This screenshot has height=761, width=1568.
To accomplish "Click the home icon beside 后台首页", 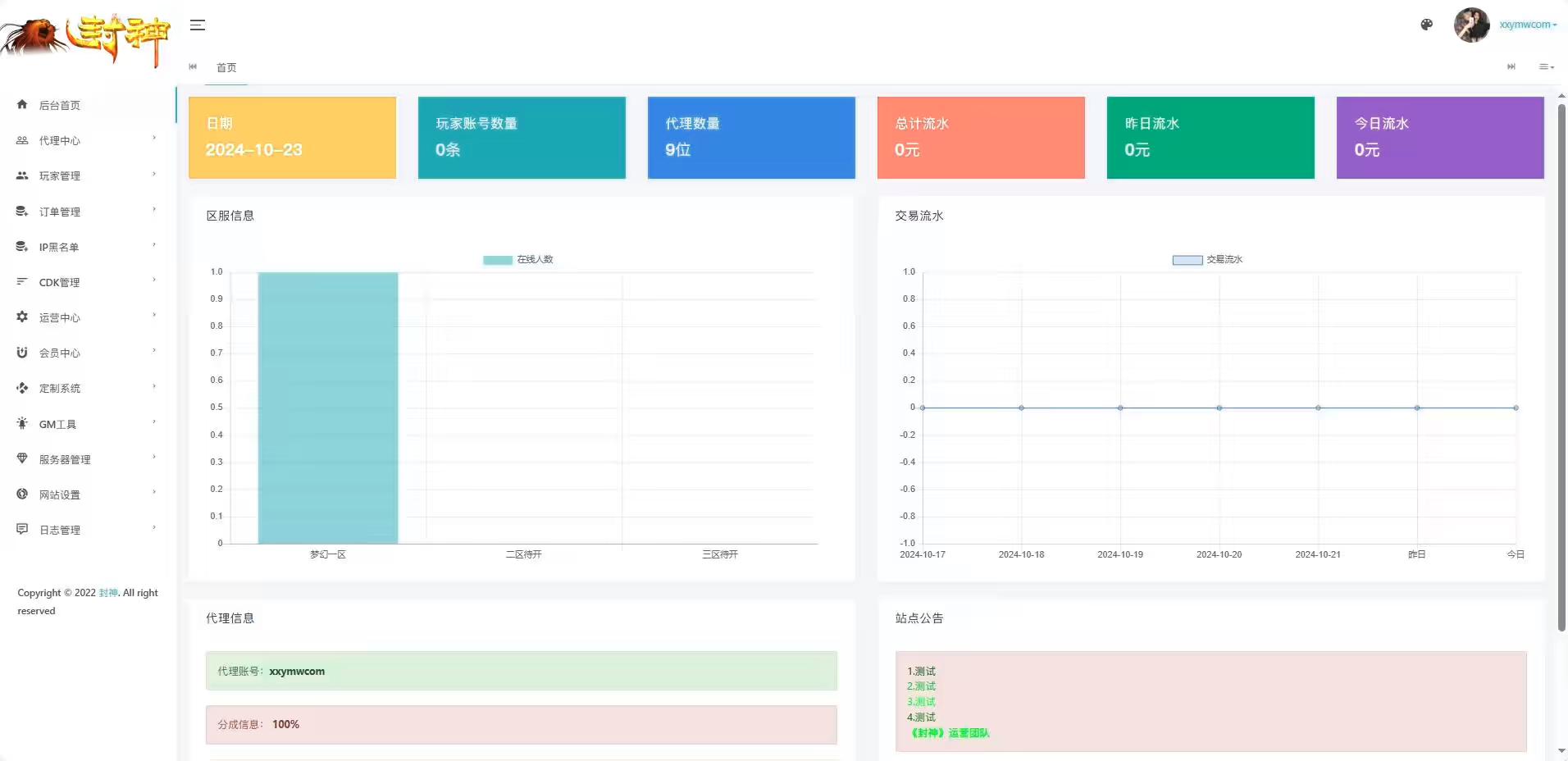I will [22, 105].
